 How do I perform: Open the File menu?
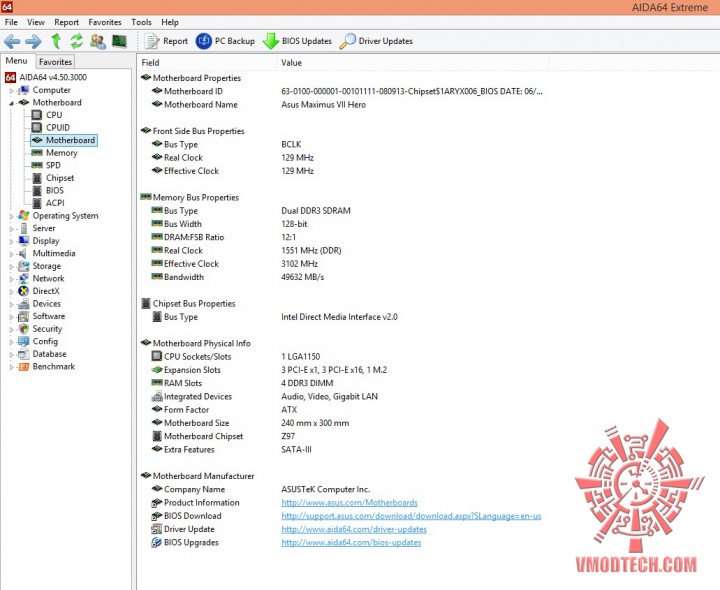11,22
